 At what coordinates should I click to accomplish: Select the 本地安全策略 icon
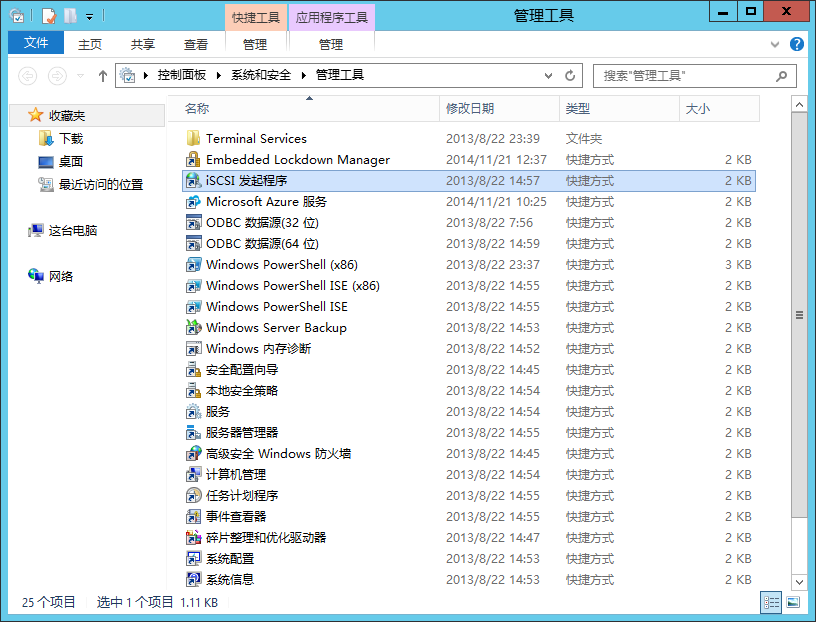coord(193,390)
